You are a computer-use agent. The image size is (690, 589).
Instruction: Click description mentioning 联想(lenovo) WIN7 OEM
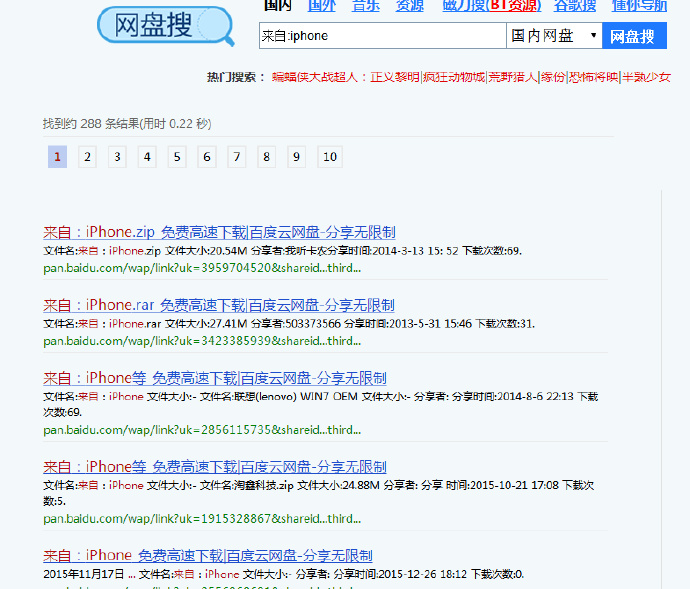click(x=321, y=404)
